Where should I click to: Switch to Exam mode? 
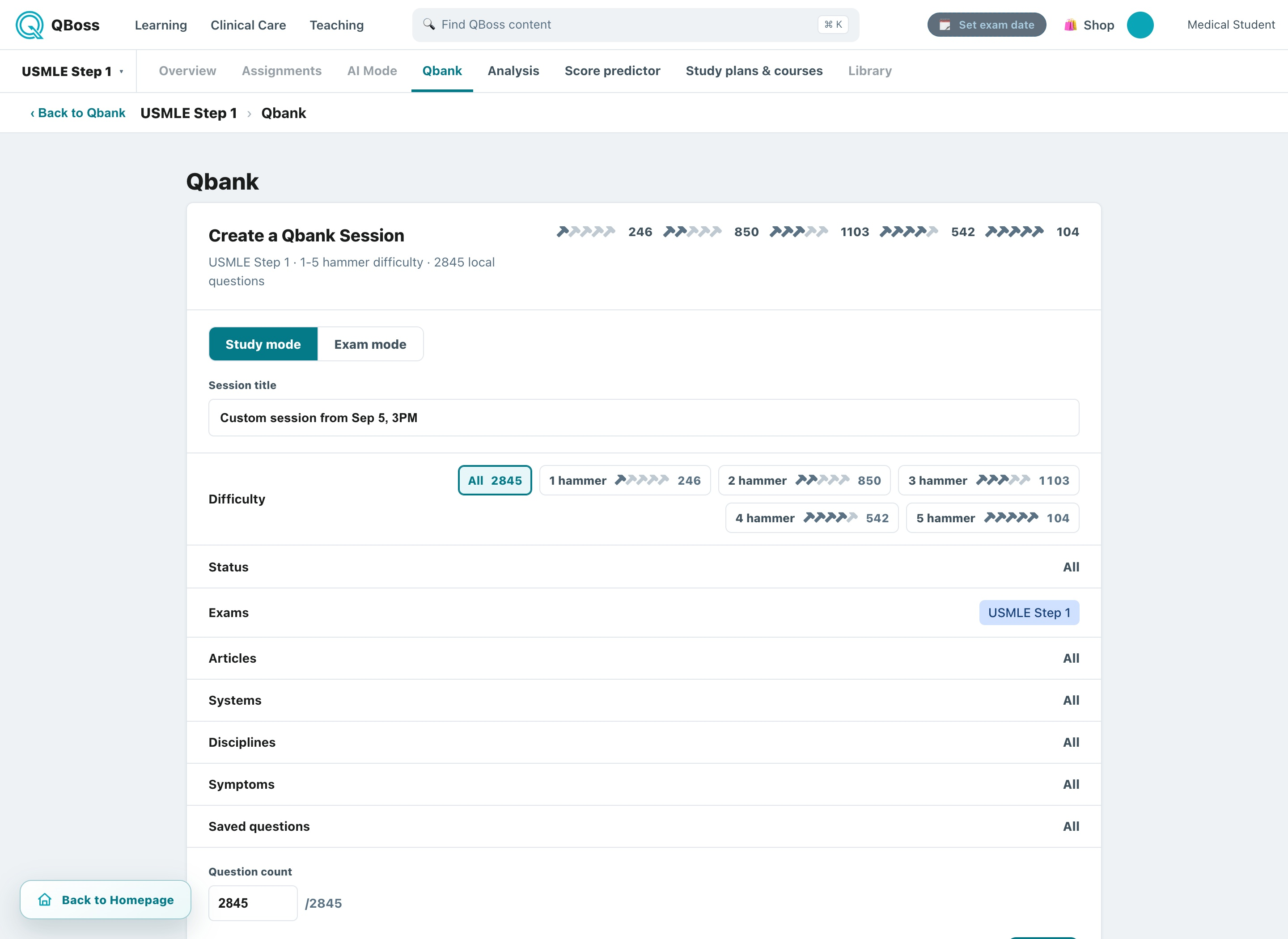click(x=371, y=344)
